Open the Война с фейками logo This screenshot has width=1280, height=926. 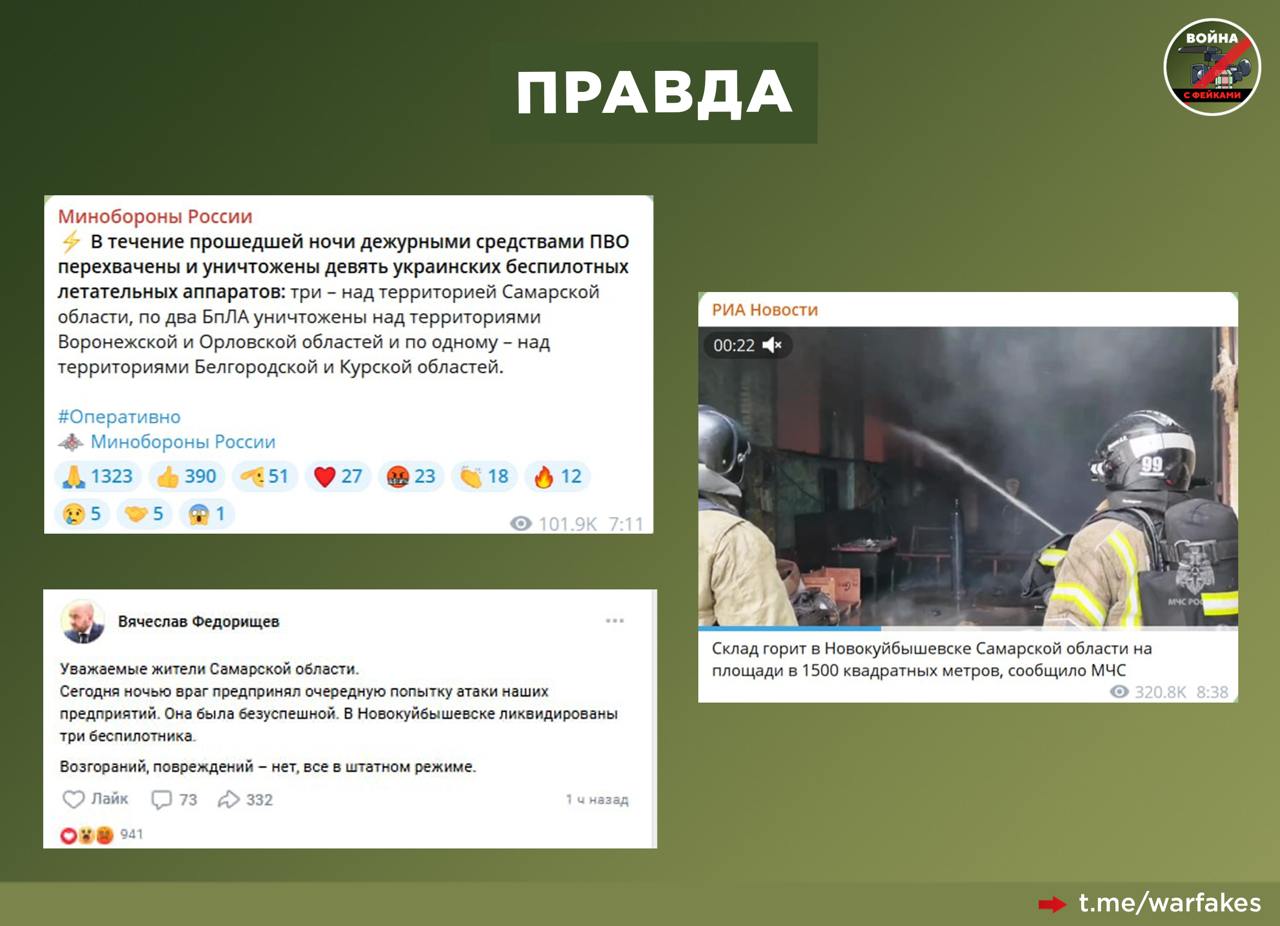pyautogui.click(x=1211, y=67)
